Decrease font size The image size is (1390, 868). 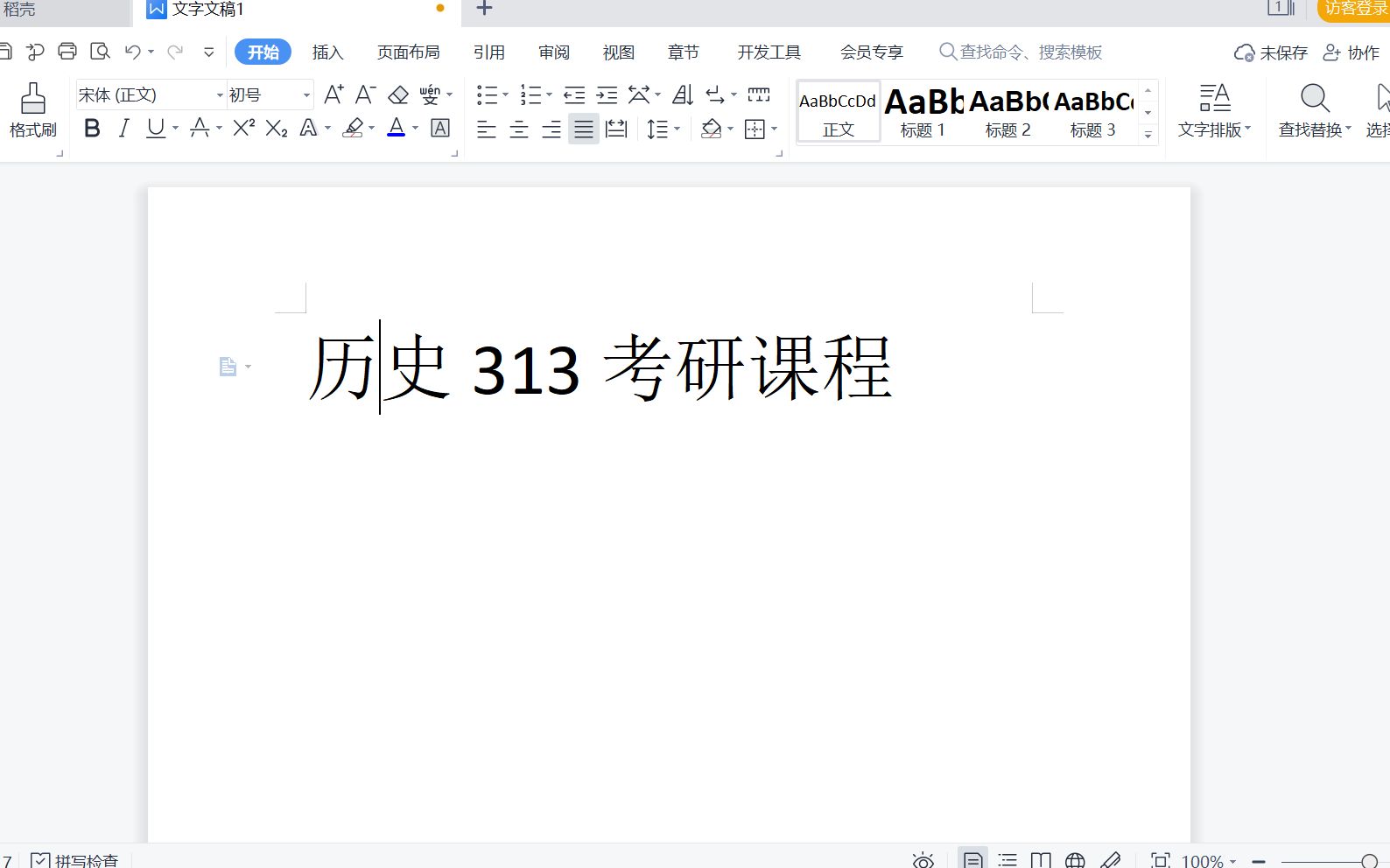(366, 94)
